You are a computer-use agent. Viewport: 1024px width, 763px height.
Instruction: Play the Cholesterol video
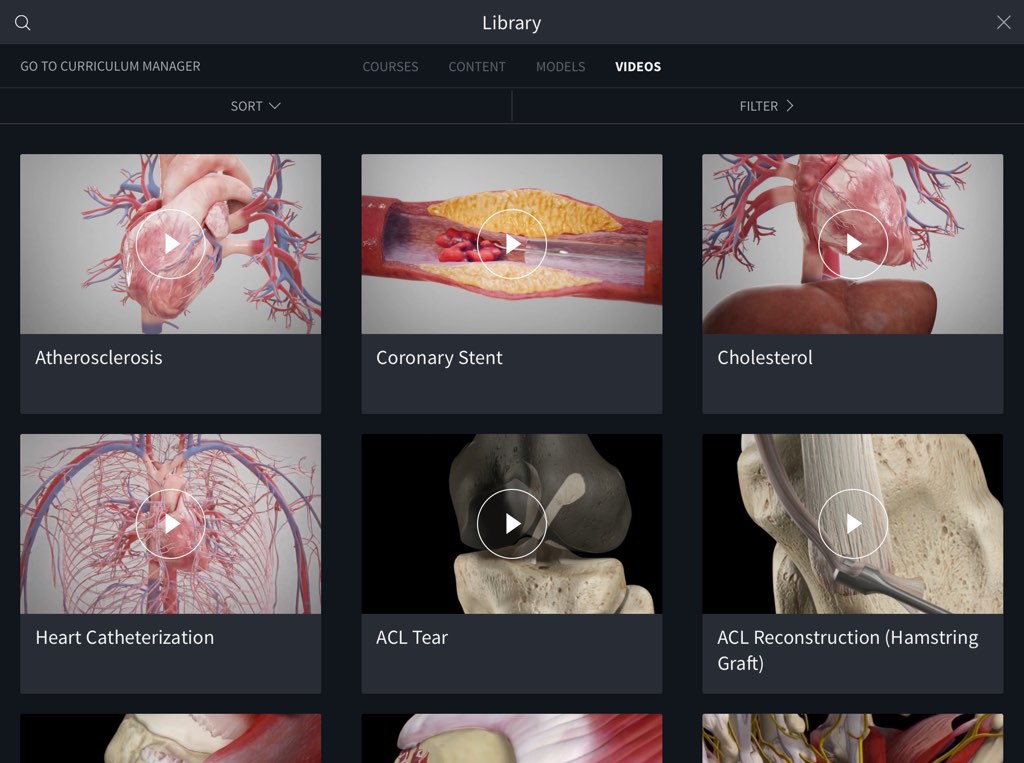click(x=853, y=244)
